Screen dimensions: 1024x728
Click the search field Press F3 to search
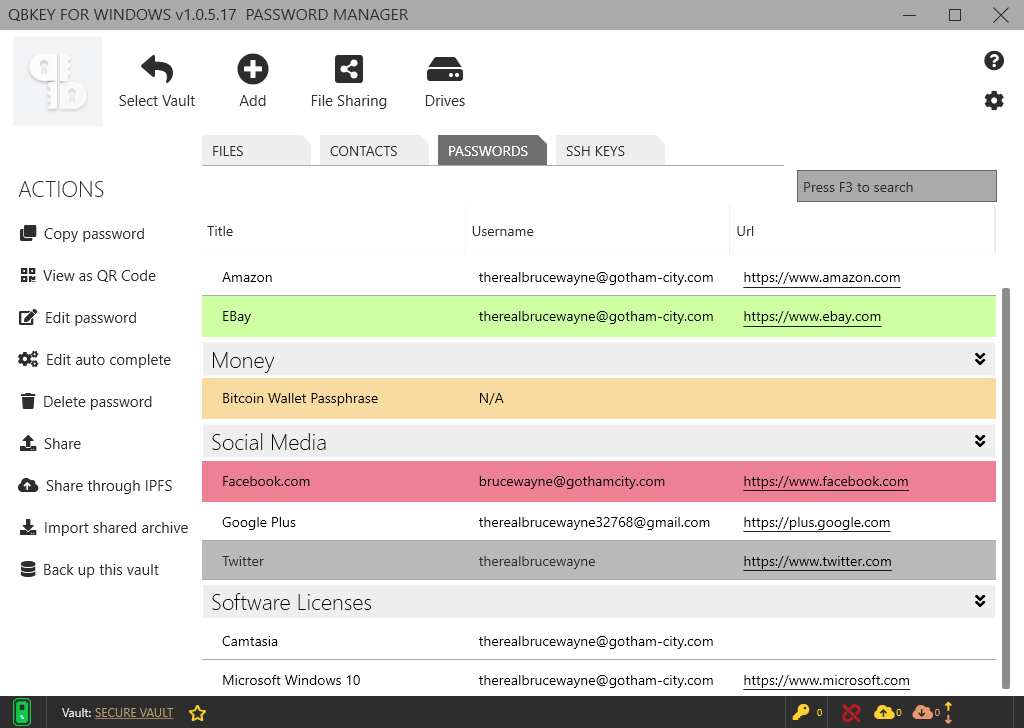pyautogui.click(x=897, y=187)
